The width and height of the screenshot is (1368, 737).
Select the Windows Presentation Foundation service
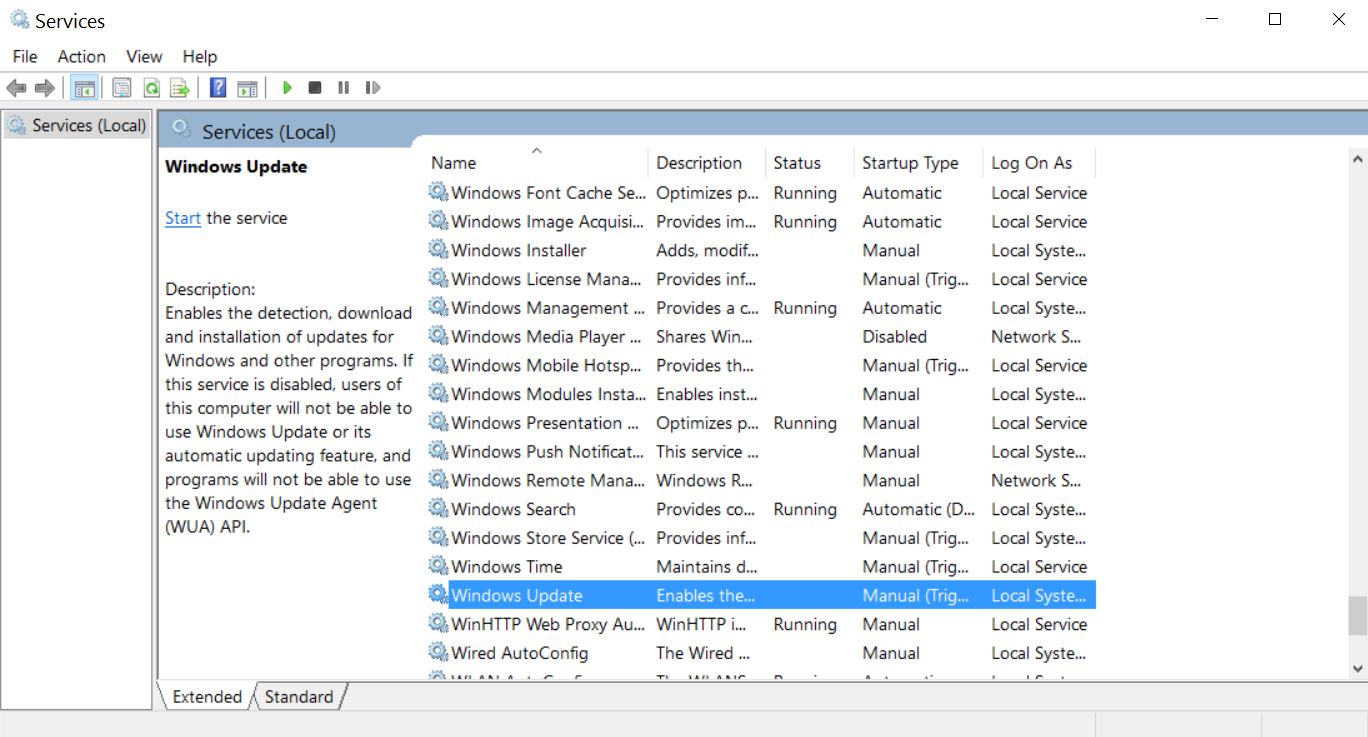tap(761, 423)
